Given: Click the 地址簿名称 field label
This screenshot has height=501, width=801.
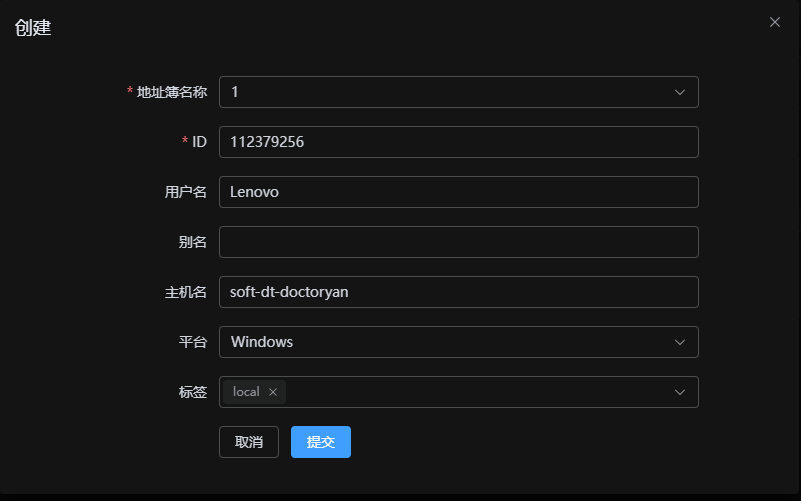Looking at the screenshot, I should pos(172,92).
